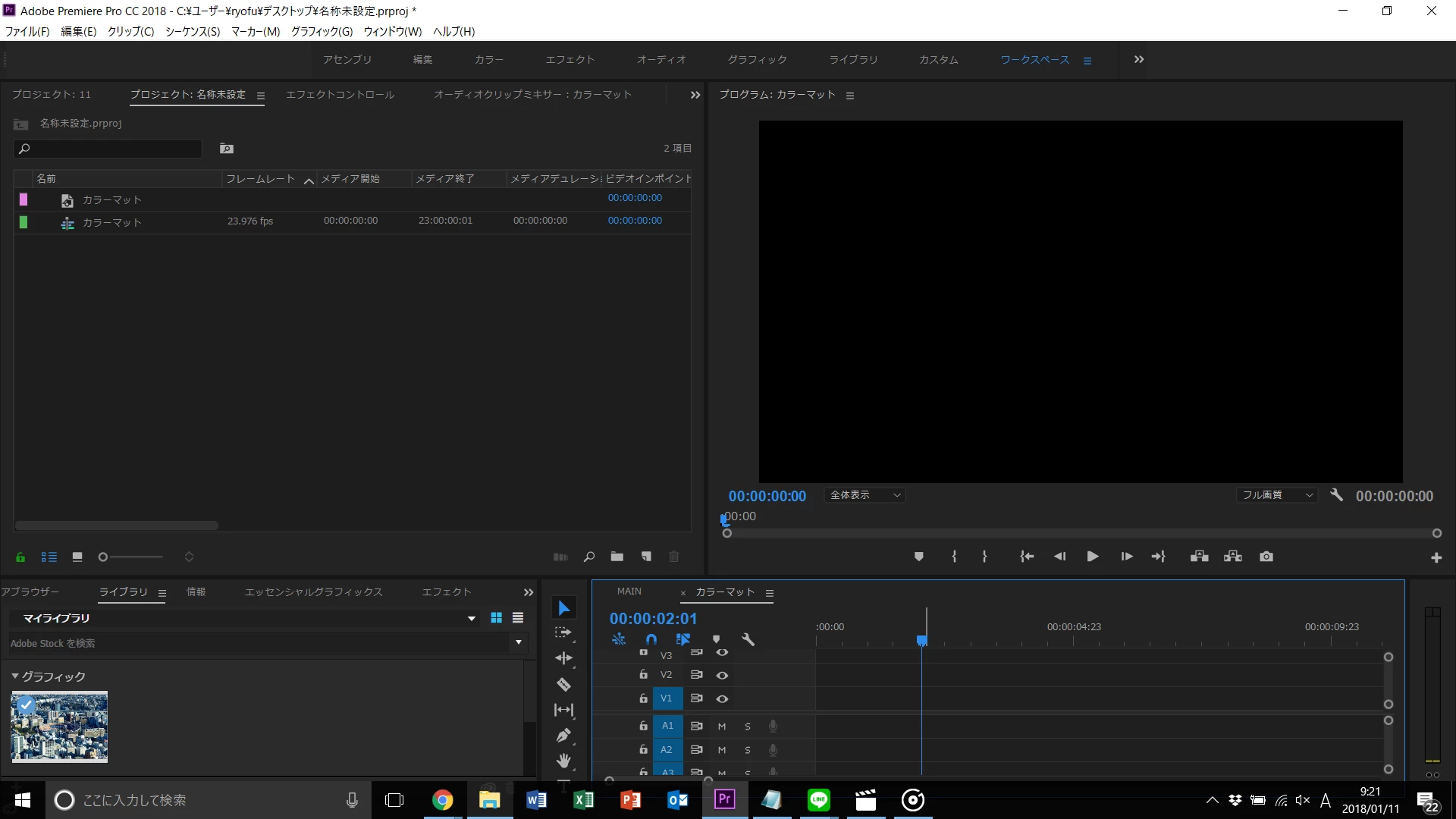
Task: Select the Hand tool
Action: click(x=563, y=761)
